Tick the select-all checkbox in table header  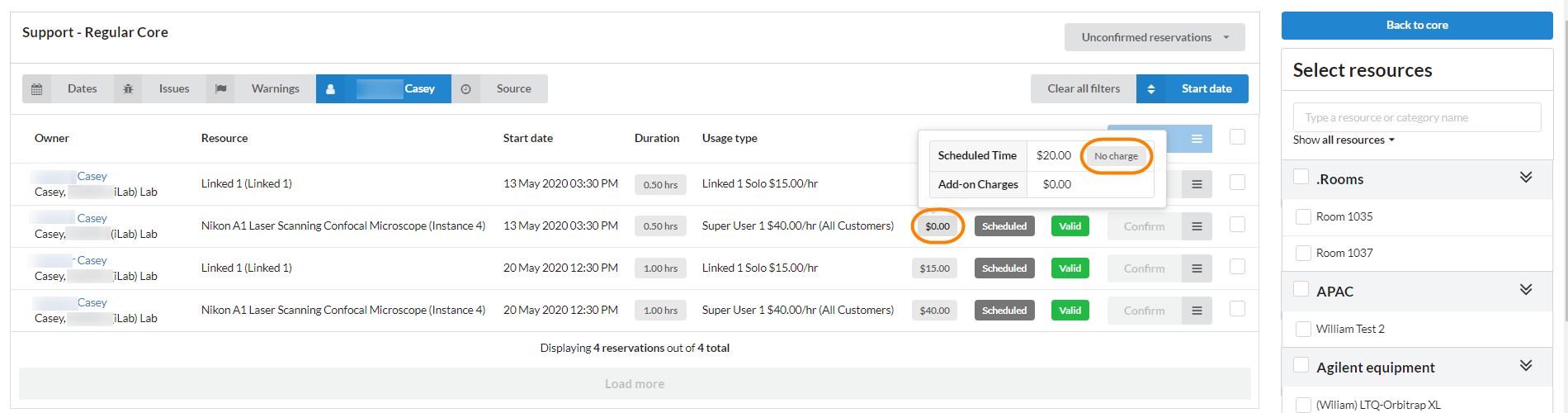[1237, 137]
